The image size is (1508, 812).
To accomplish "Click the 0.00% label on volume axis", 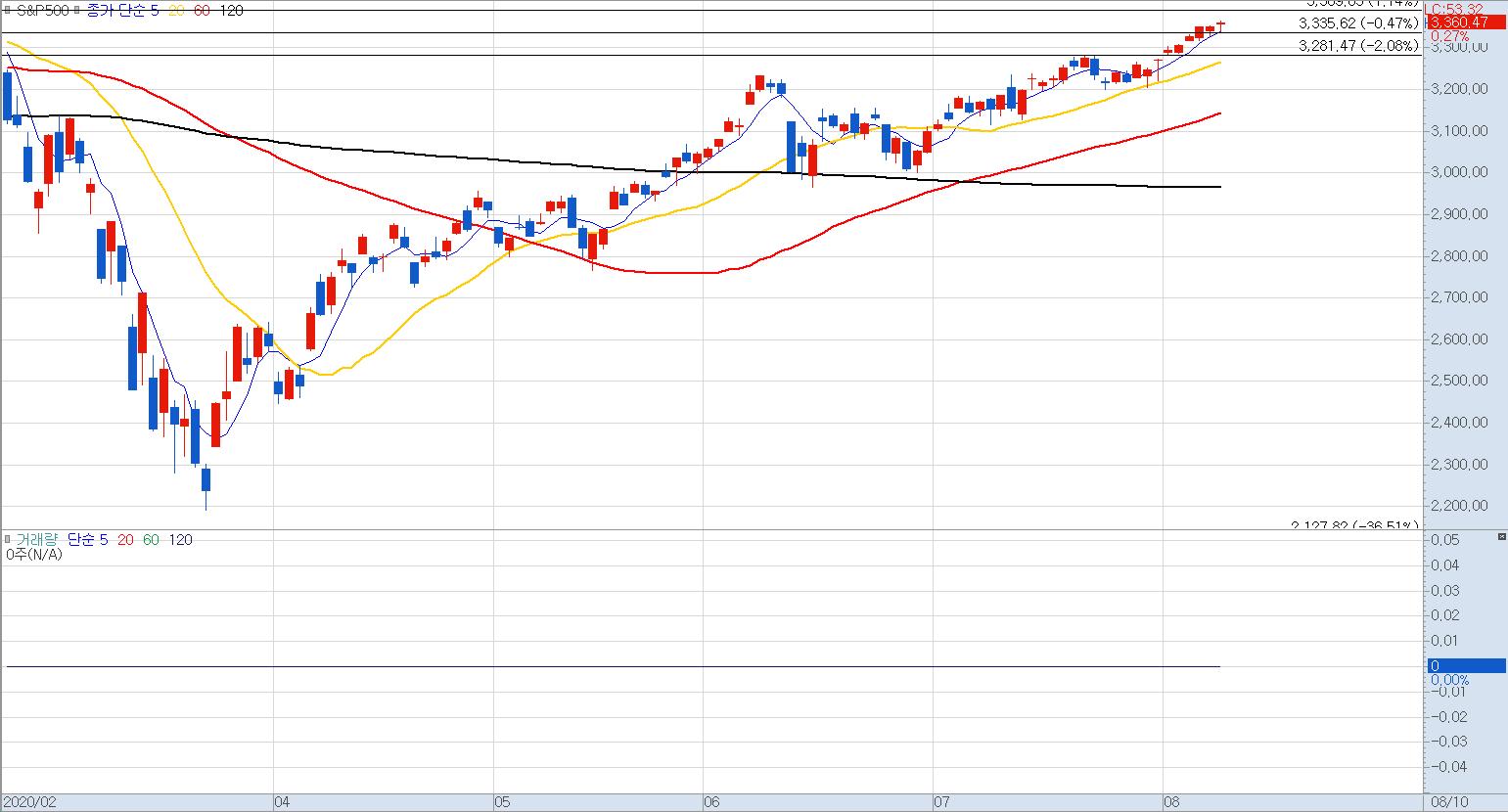I will [1450, 680].
